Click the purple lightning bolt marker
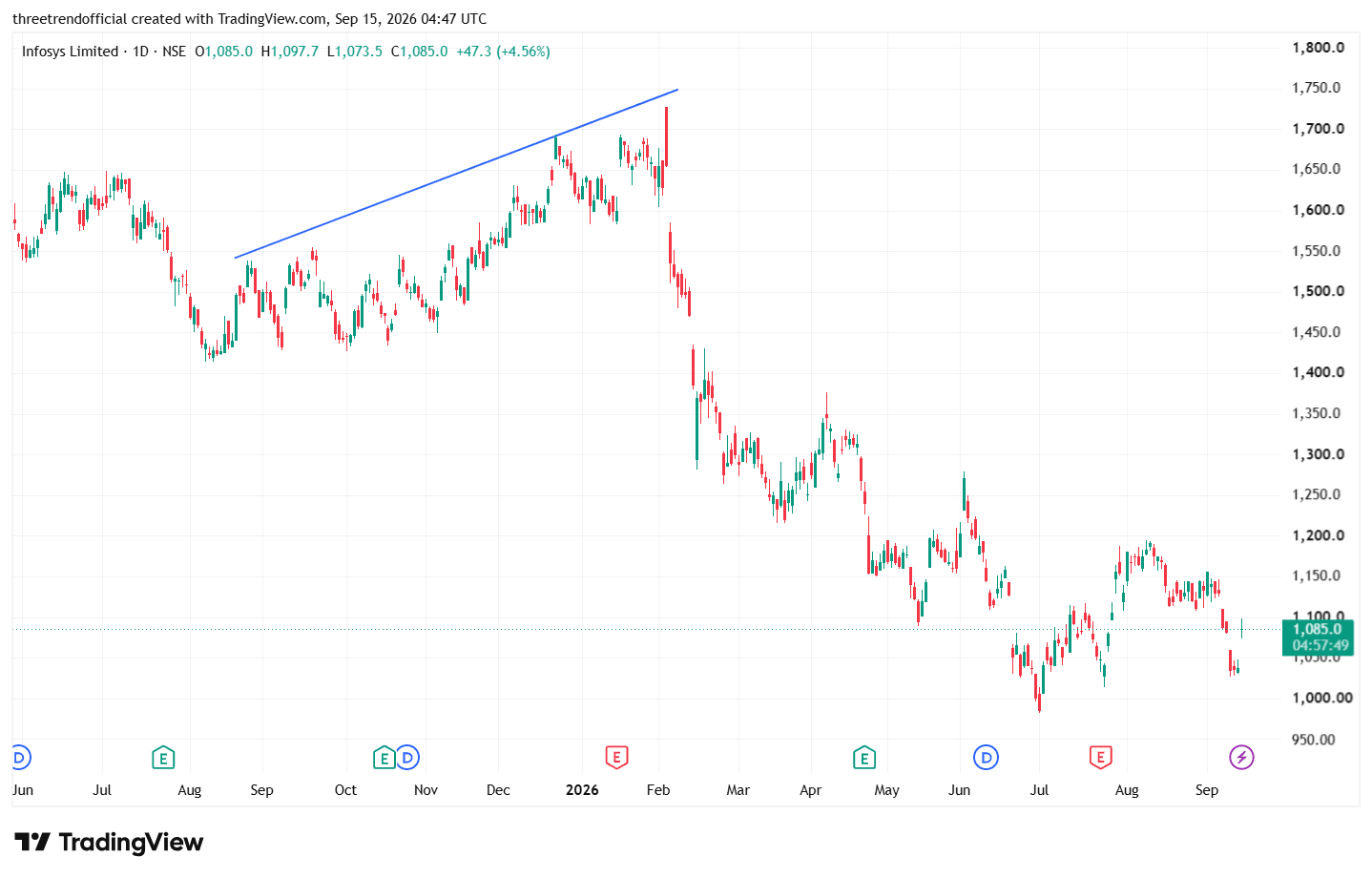1372x878 pixels. 1240,758
